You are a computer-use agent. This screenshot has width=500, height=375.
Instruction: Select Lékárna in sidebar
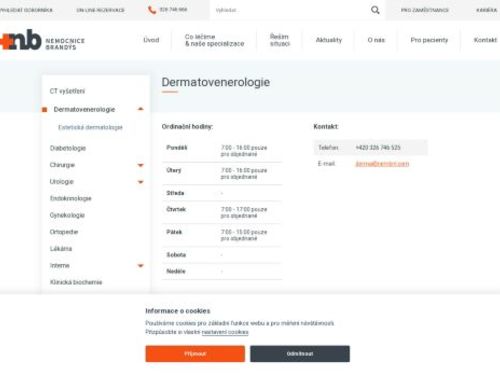(61, 249)
